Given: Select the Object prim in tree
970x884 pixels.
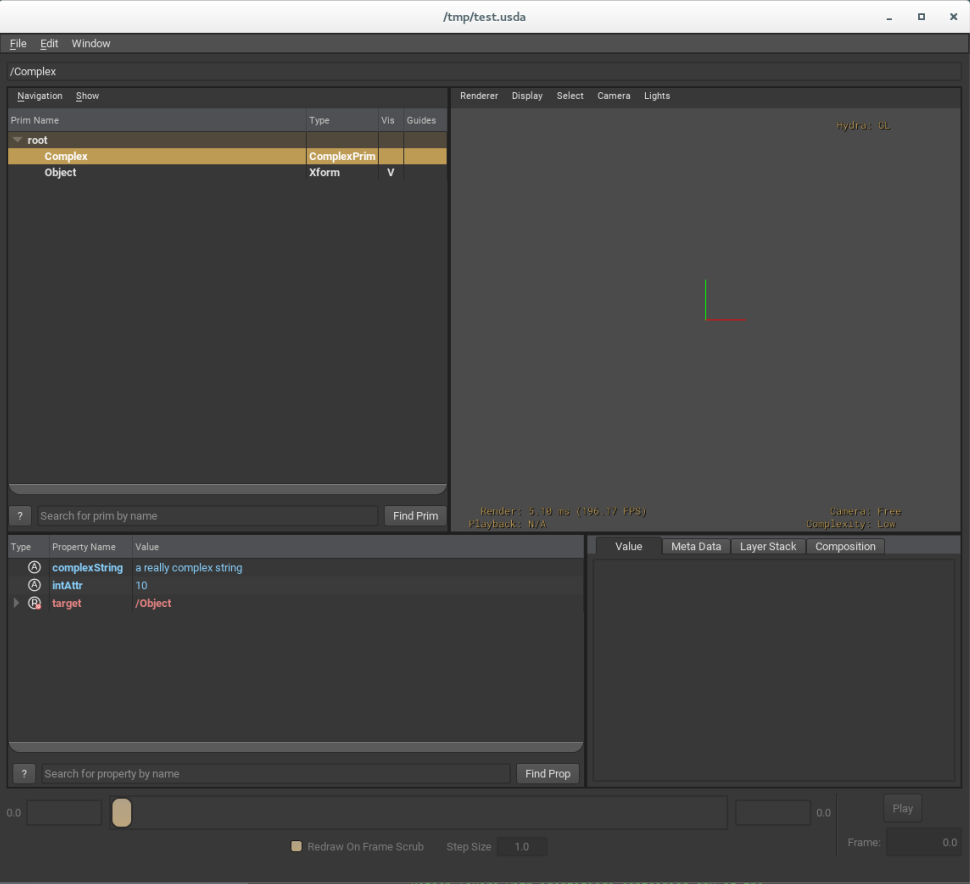Looking at the screenshot, I should click(61, 173).
